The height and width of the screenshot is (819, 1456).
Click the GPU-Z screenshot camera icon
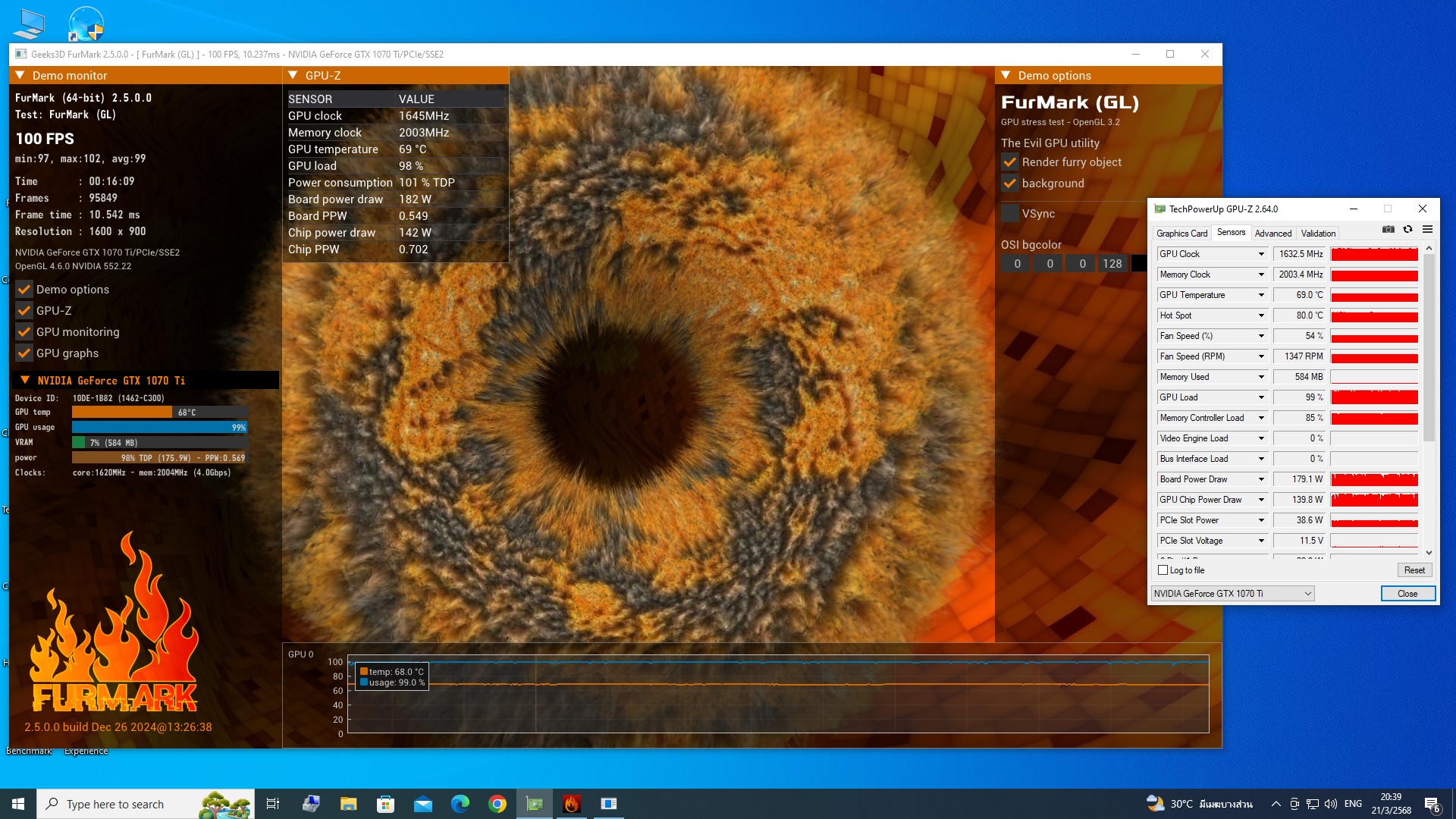pyautogui.click(x=1388, y=229)
